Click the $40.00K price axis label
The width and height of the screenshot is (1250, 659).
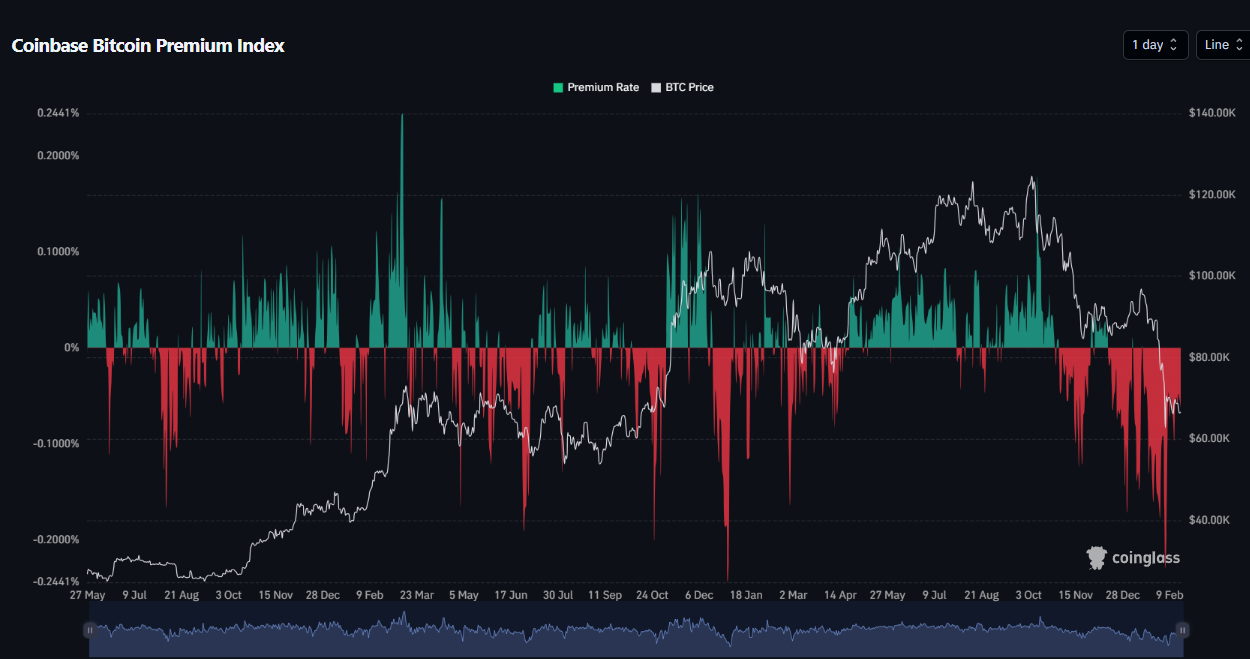click(x=1210, y=520)
